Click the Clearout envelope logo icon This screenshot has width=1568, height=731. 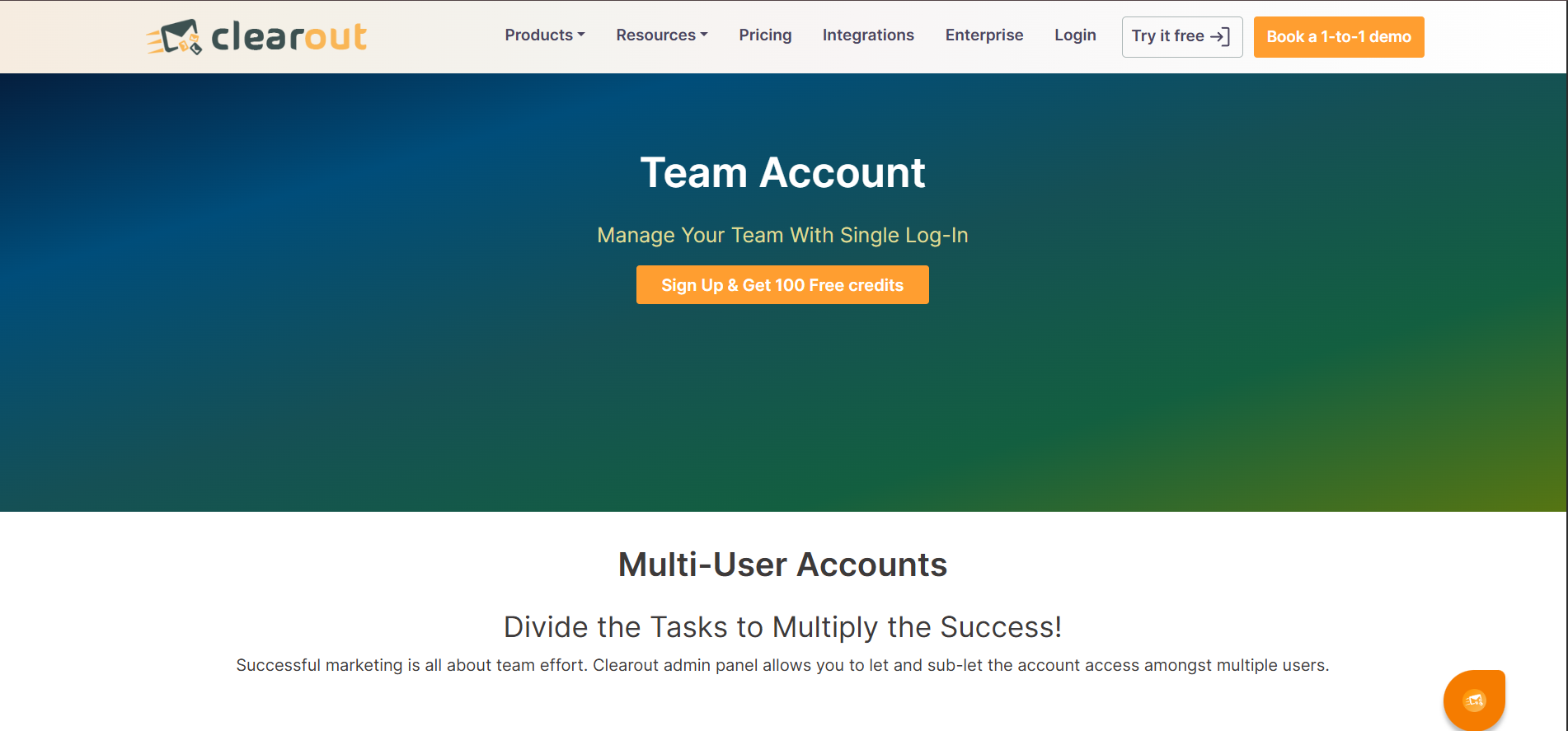pyautogui.click(x=175, y=37)
